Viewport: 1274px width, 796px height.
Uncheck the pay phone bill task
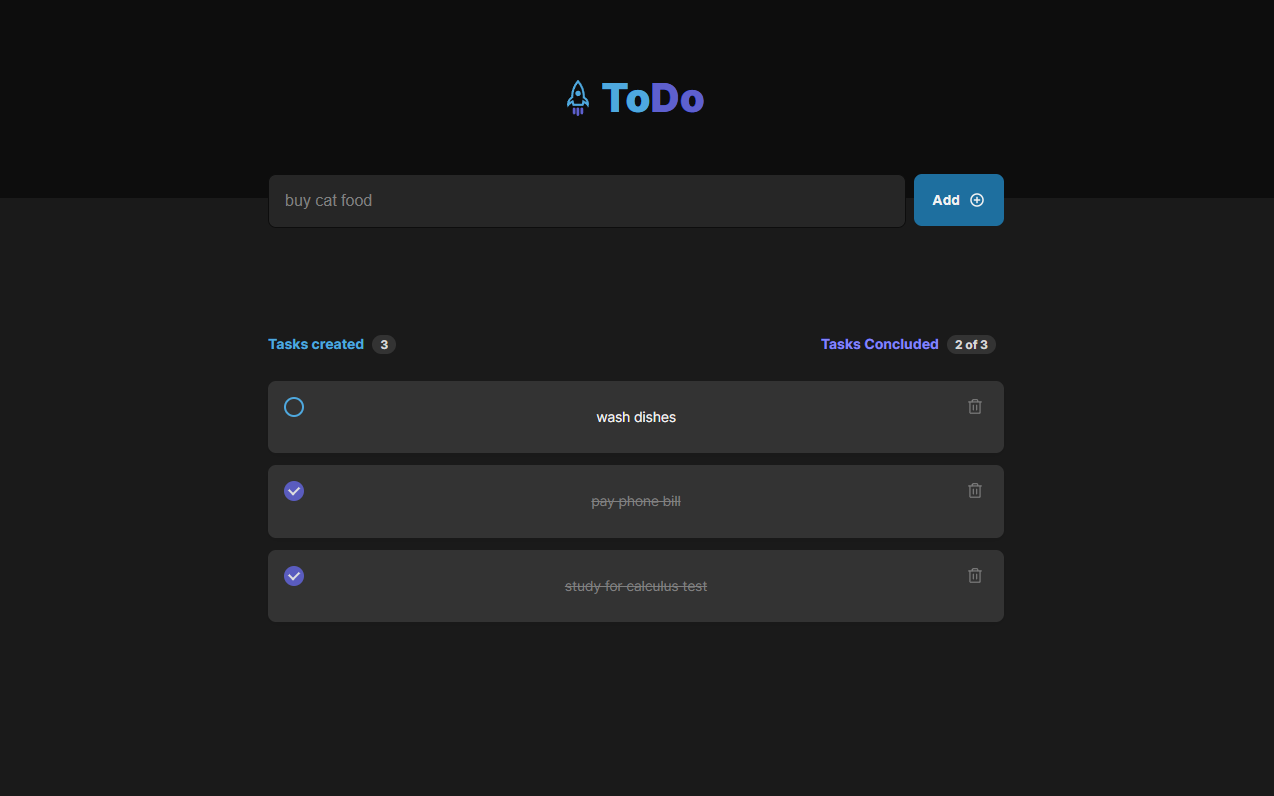click(294, 491)
